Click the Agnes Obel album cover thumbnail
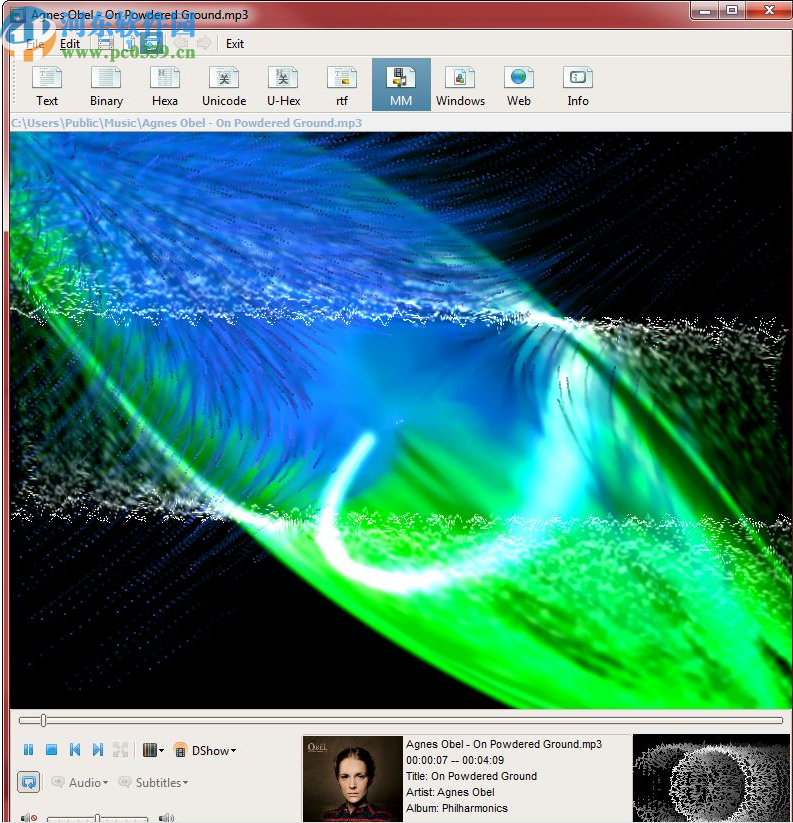The height and width of the screenshot is (823, 793). (x=353, y=778)
